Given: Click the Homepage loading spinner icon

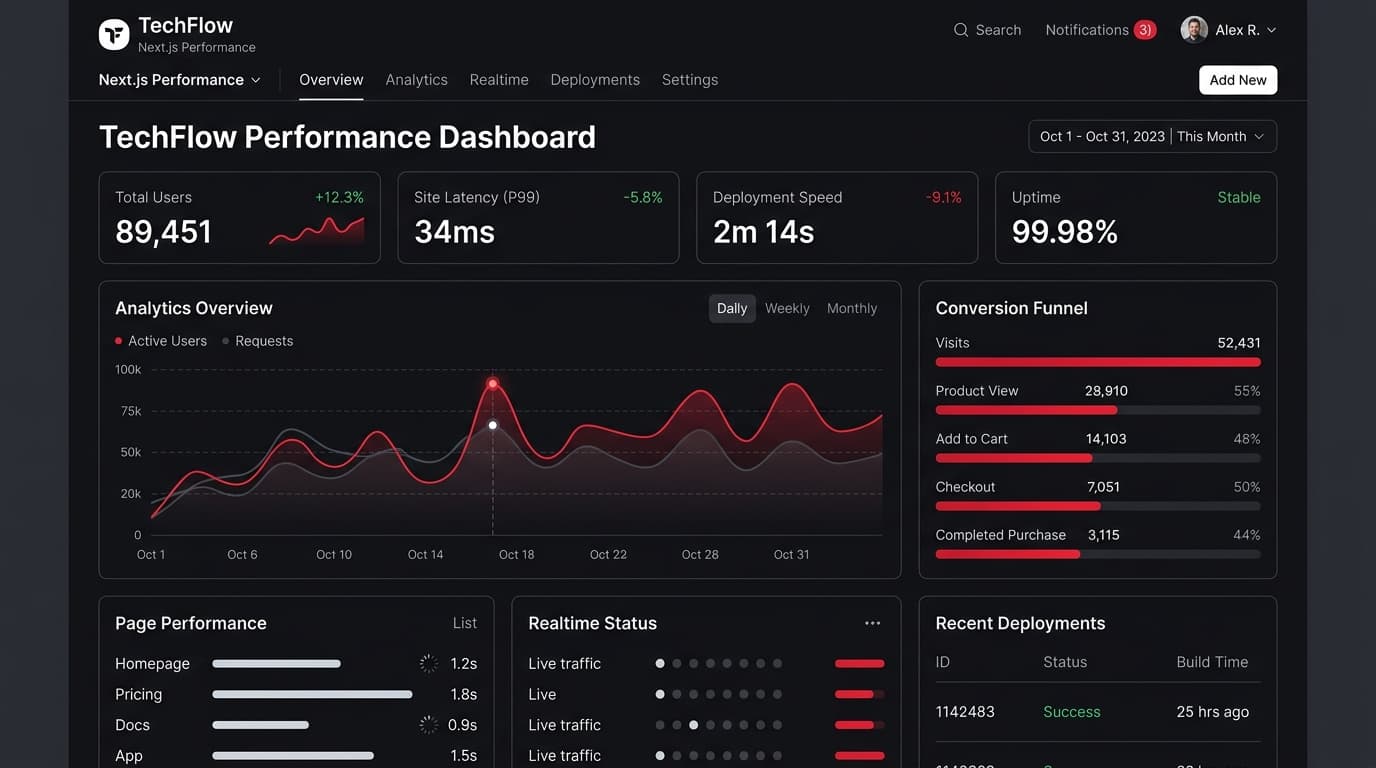Looking at the screenshot, I should tap(429, 663).
